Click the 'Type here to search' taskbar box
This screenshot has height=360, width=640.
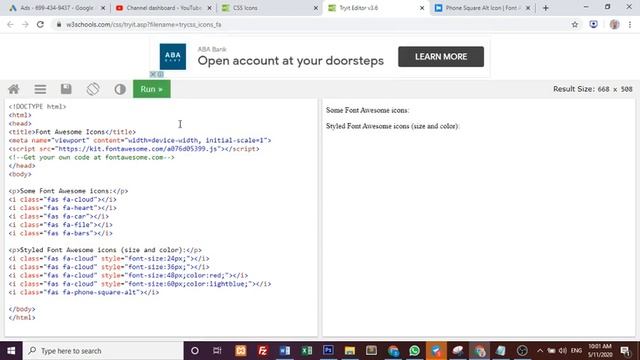pyautogui.click(x=103, y=351)
